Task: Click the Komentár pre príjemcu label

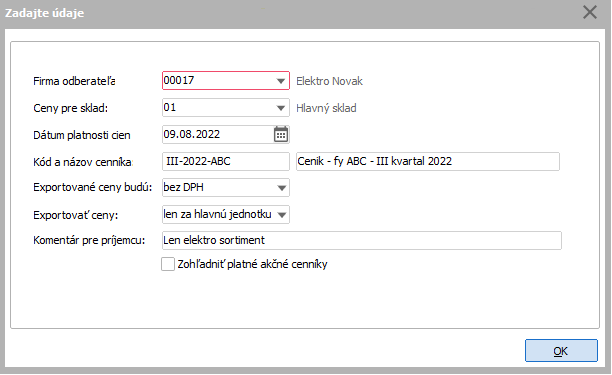Action: pyautogui.click(x=89, y=240)
